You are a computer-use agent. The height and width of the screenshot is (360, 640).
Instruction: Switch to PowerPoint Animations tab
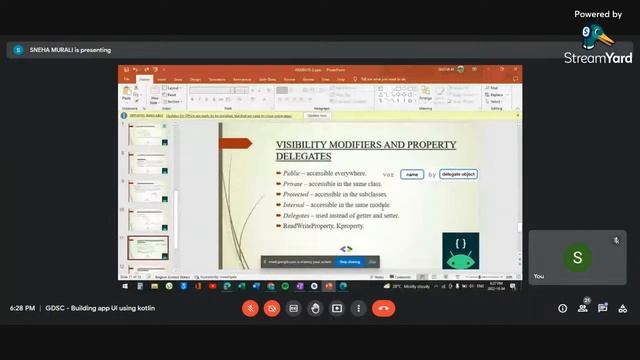click(x=242, y=79)
